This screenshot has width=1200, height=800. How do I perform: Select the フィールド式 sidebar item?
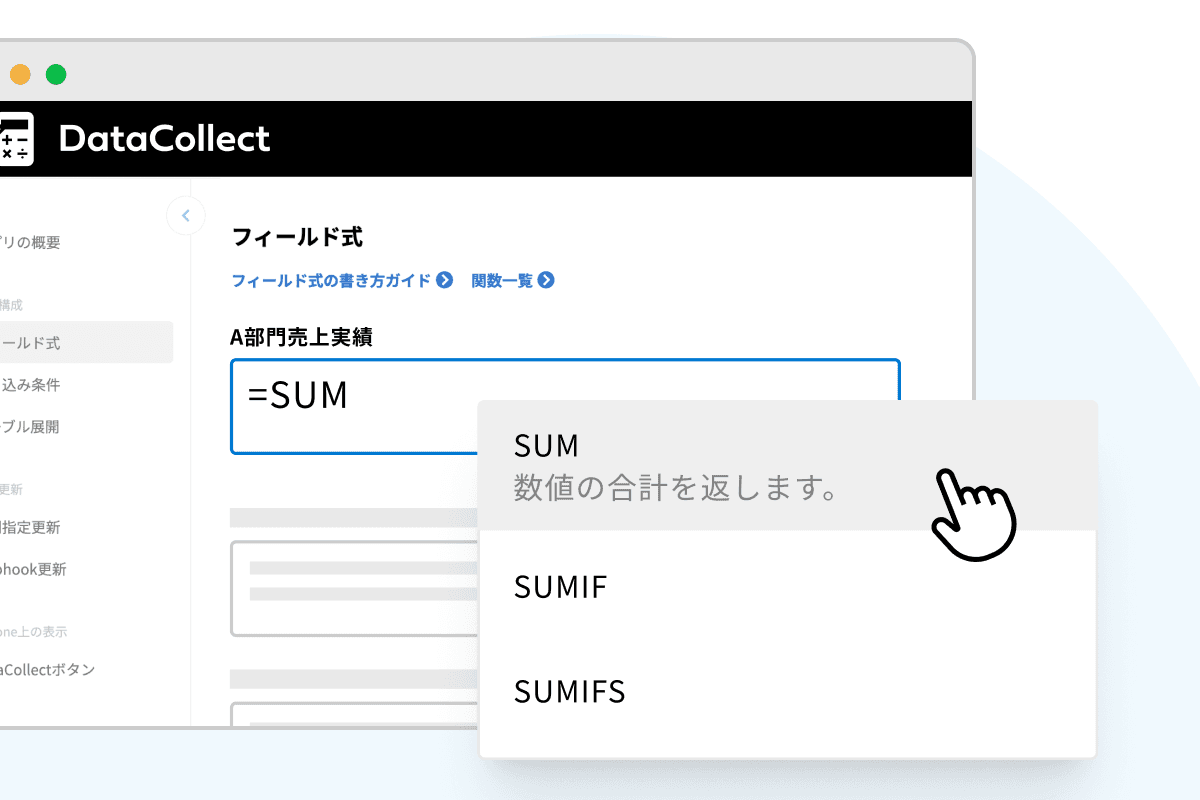[32, 342]
